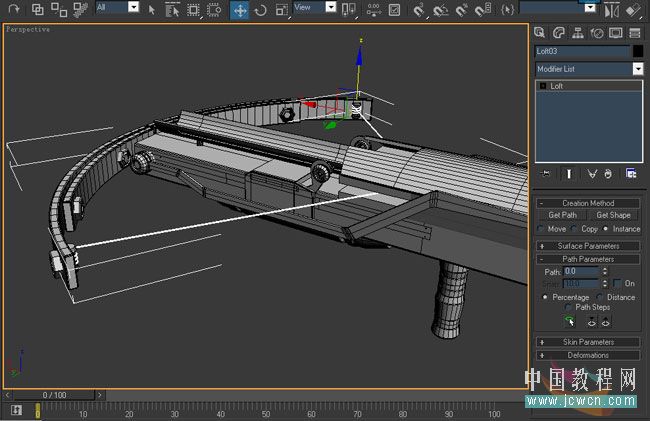650x421 pixels.
Task: Click the Path value spinner arrows
Action: tap(605, 271)
